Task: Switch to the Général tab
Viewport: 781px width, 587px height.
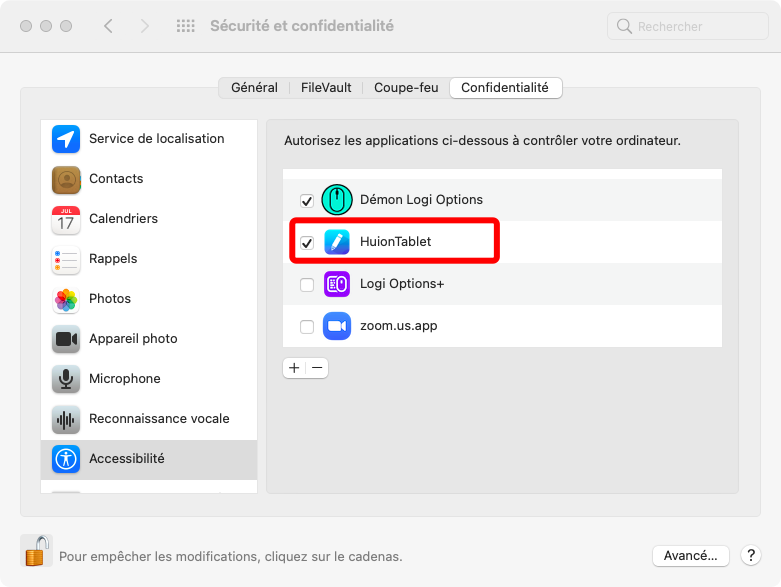Action: [254, 88]
